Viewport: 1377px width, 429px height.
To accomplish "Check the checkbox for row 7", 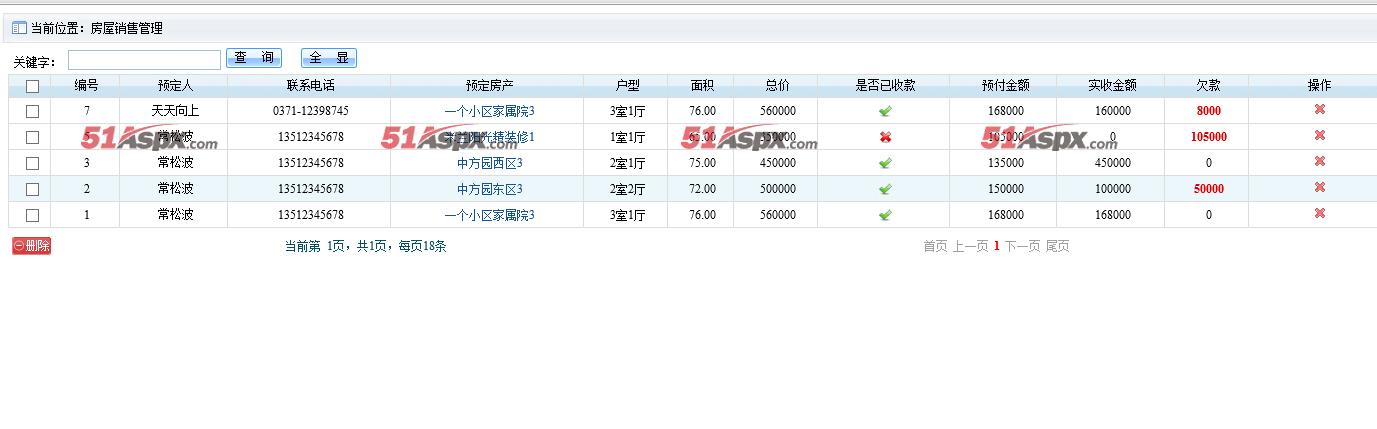I will (32, 111).
